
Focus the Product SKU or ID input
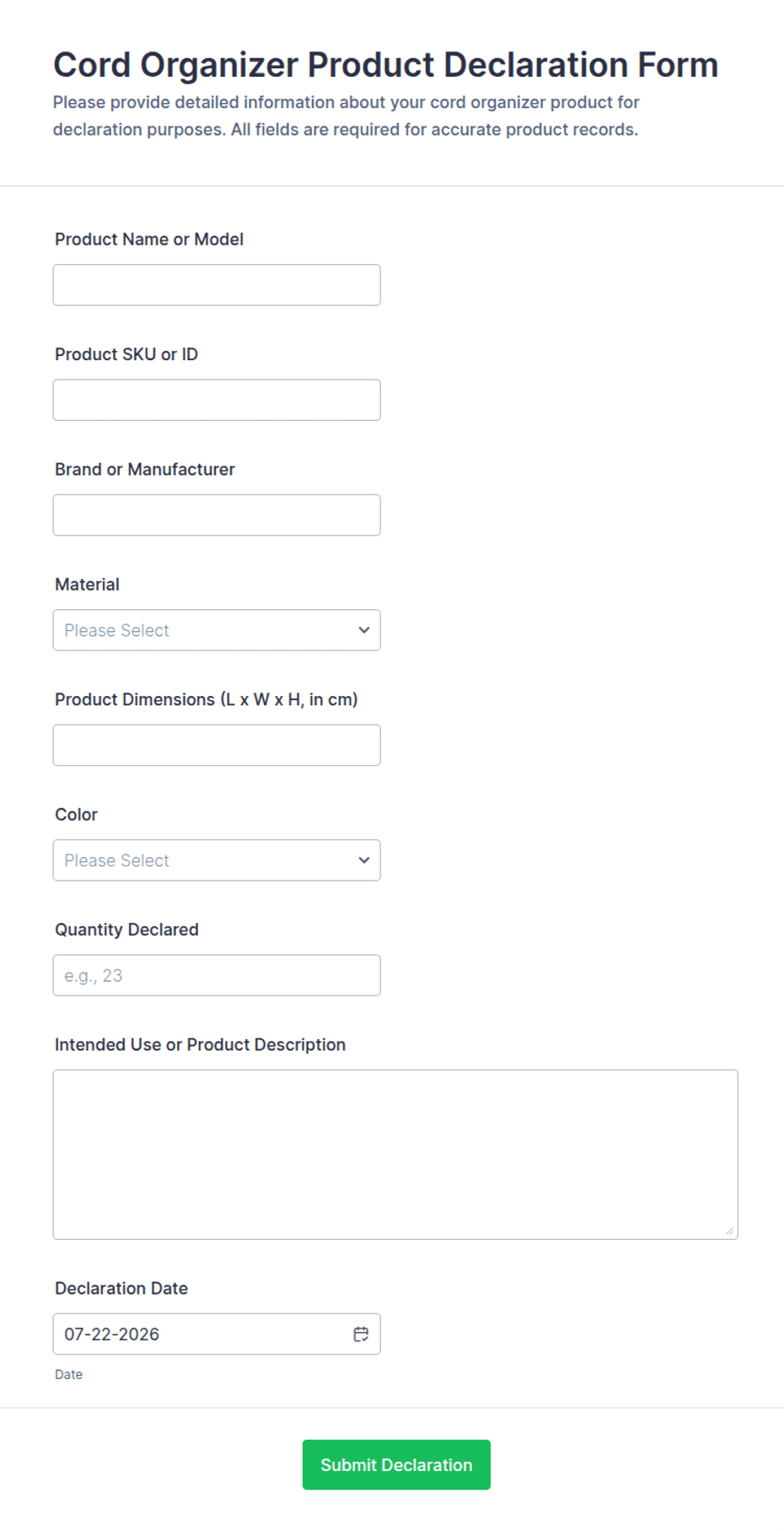click(x=217, y=400)
